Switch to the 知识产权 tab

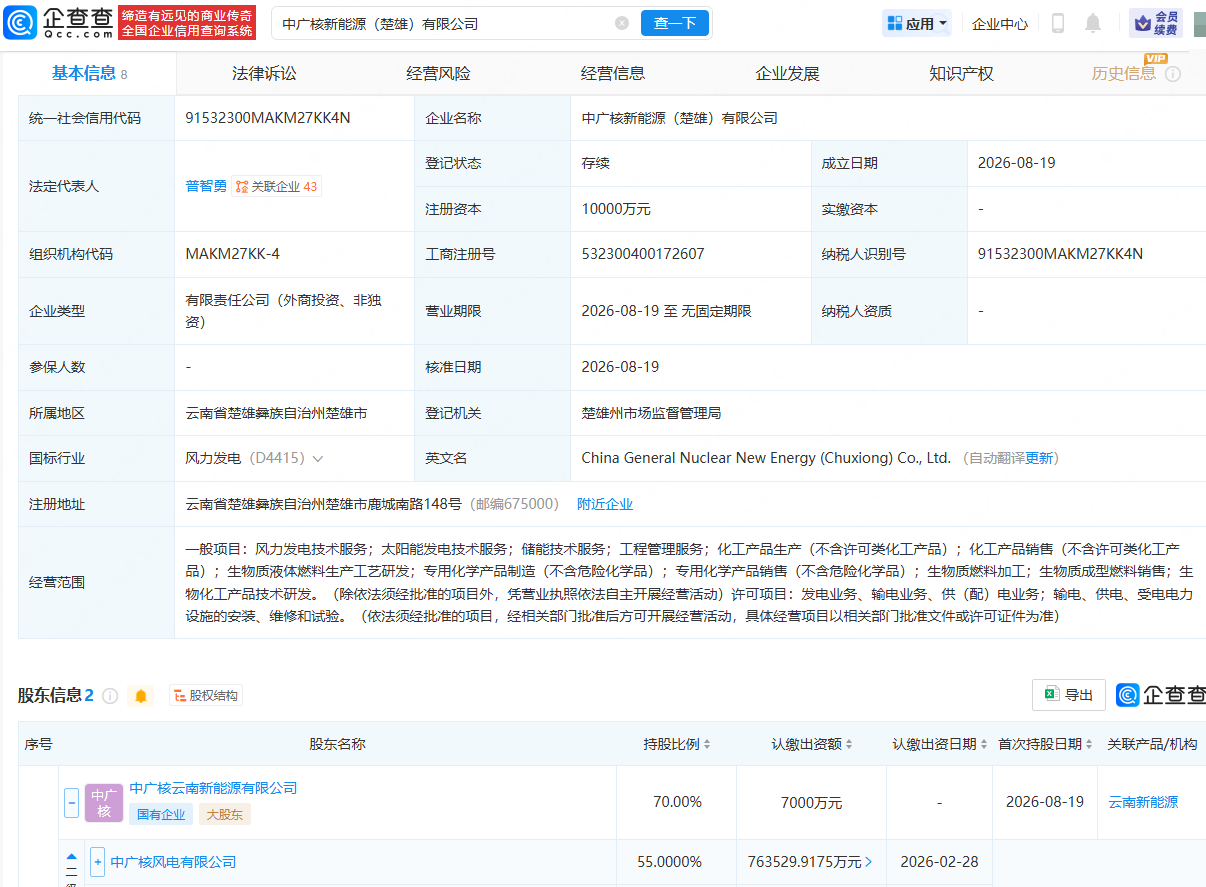(x=961, y=74)
